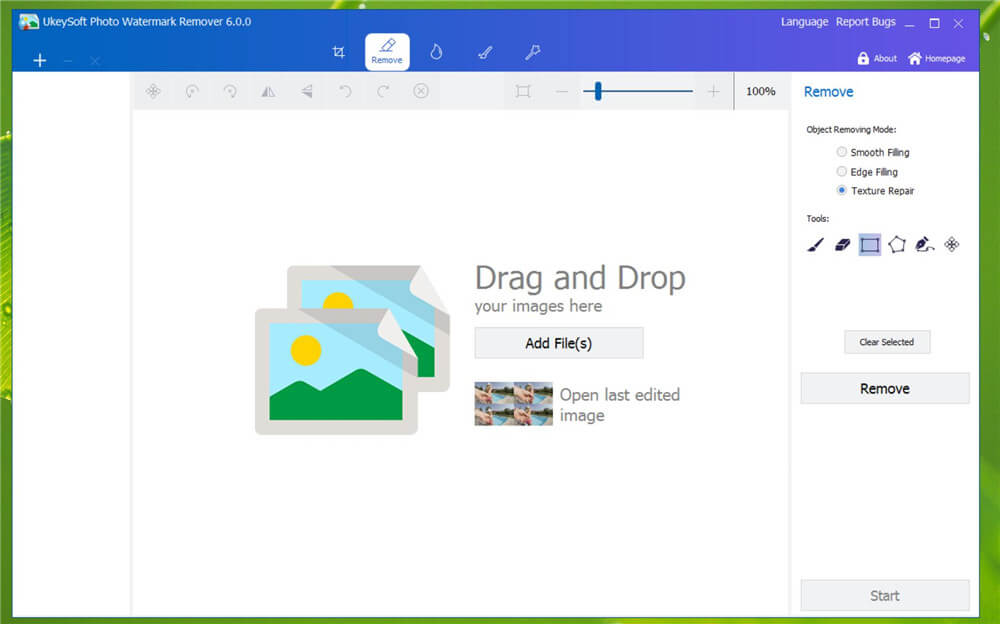Choose the rectangle selection tool
Screen dimensions: 1000x624
point(870,244)
